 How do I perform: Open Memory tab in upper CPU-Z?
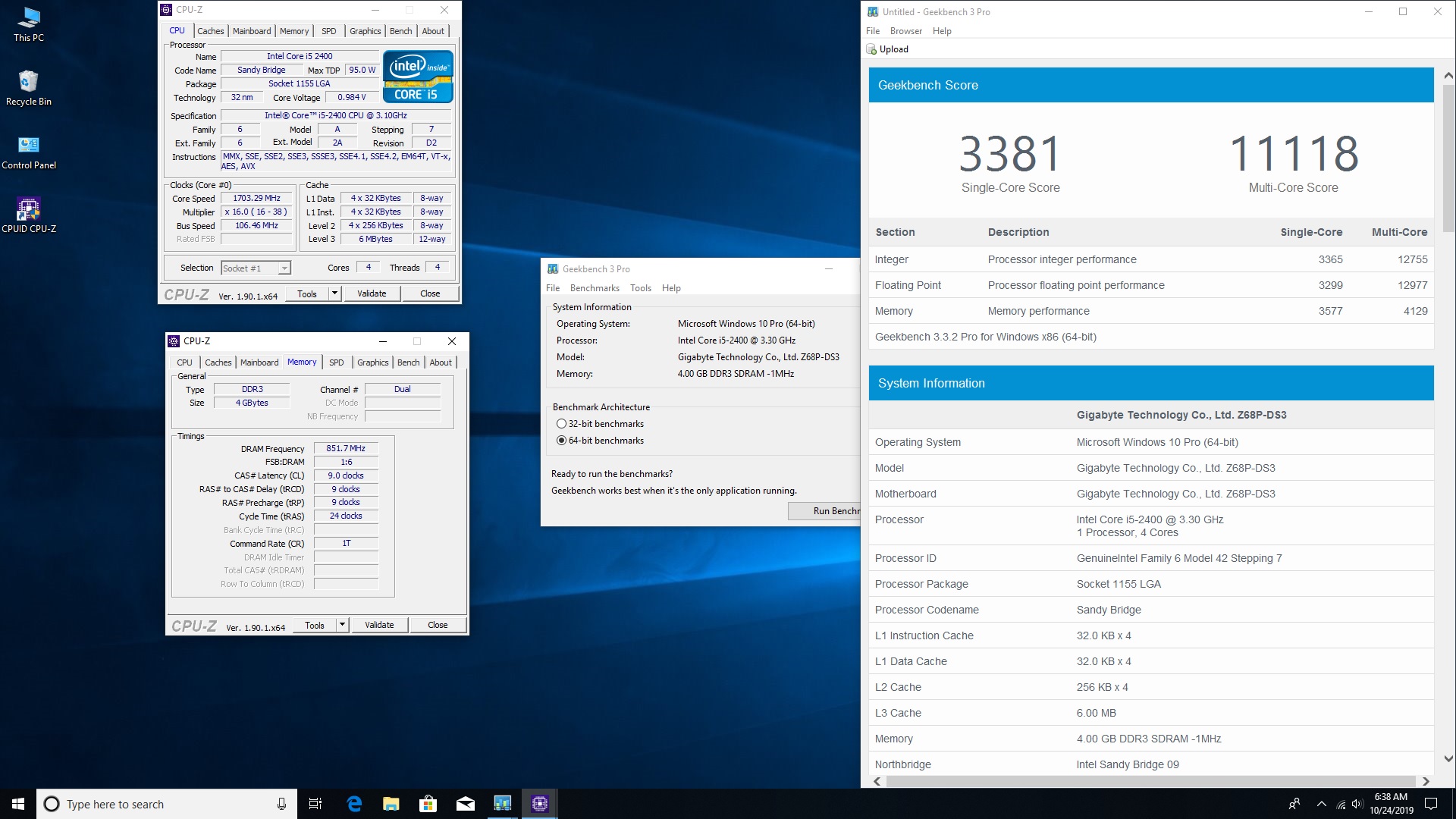point(294,31)
